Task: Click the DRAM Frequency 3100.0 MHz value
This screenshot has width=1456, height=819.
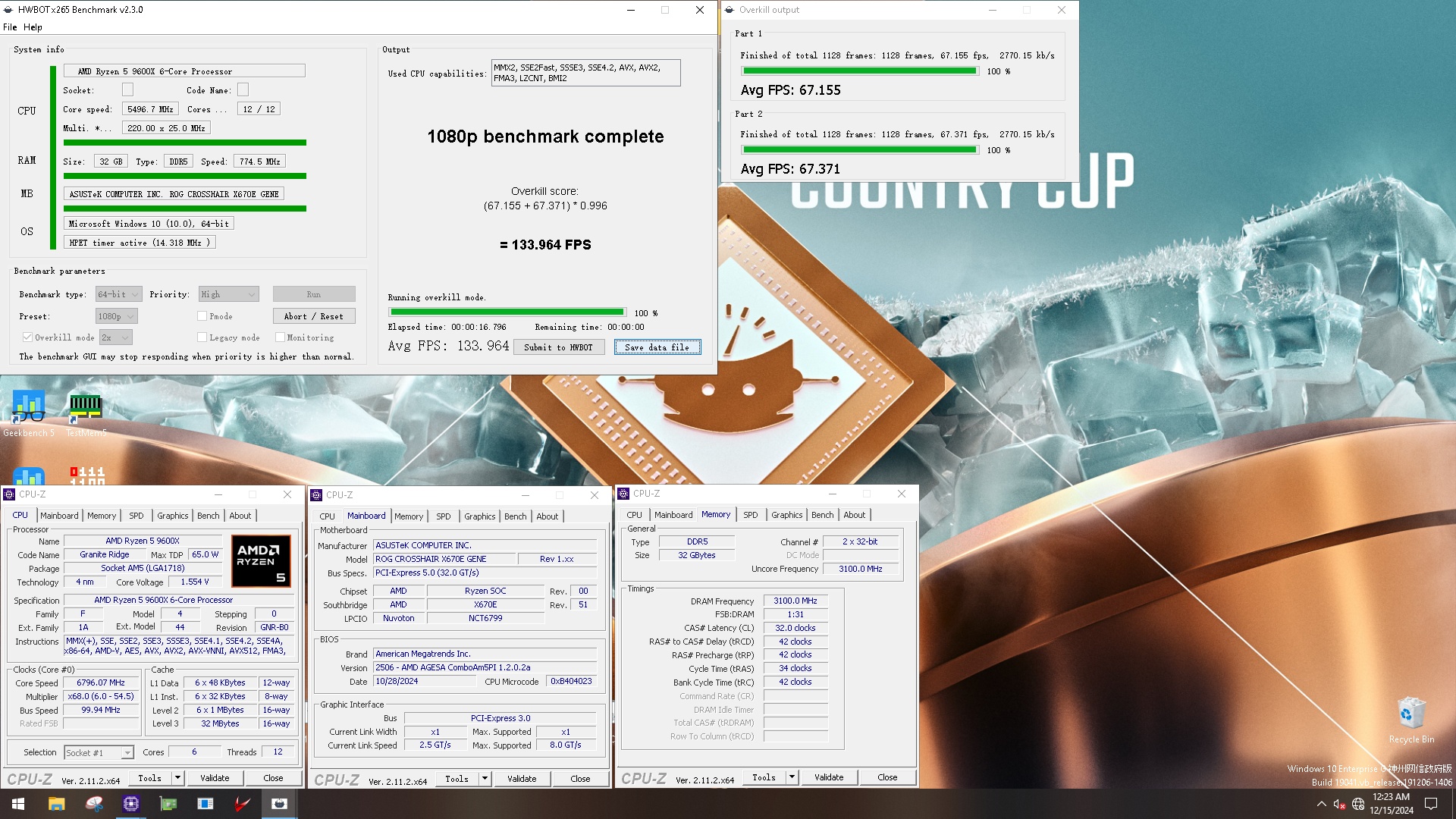Action: coord(795,601)
